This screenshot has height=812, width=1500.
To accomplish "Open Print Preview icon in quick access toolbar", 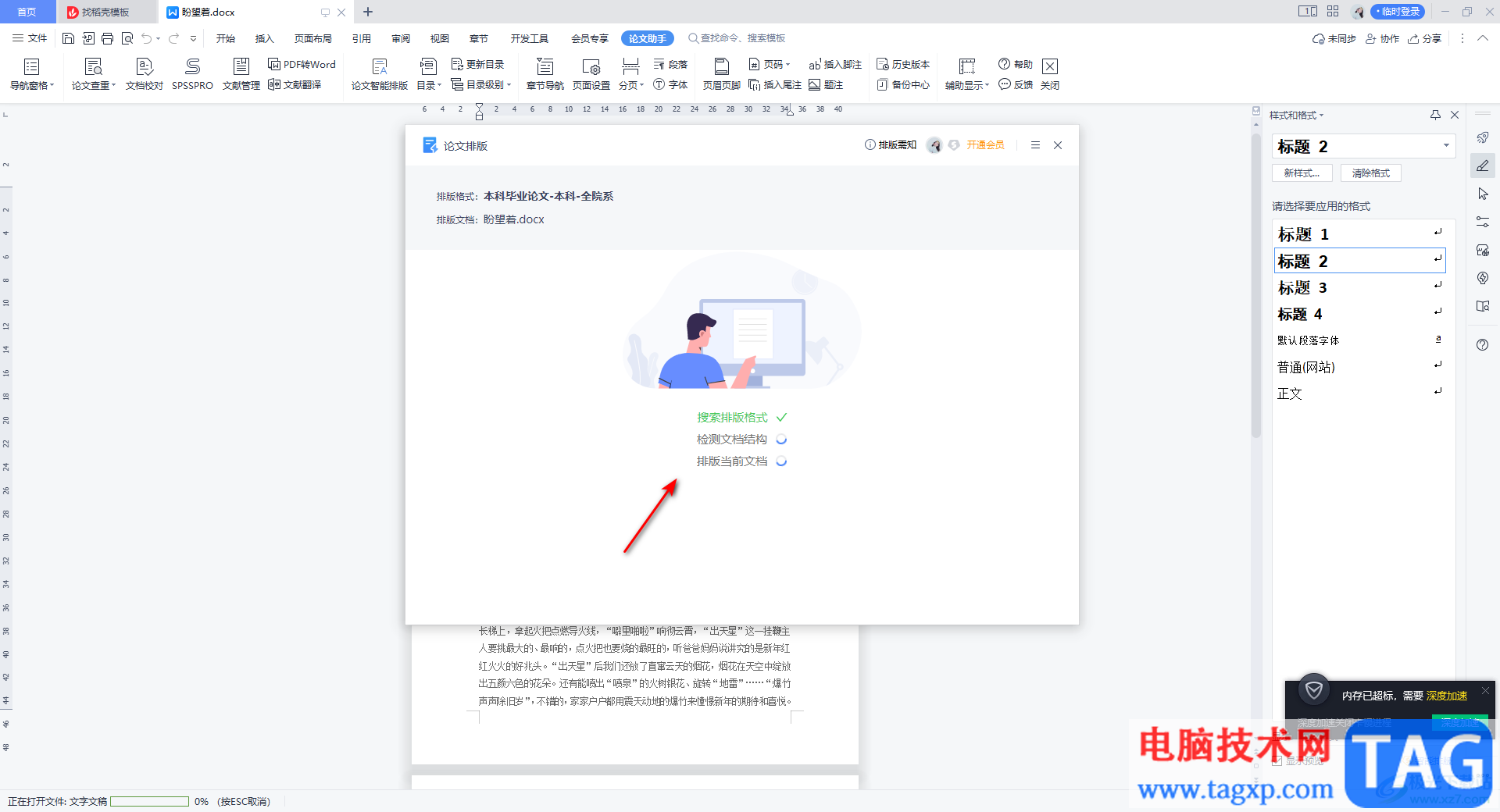I will pos(127,38).
